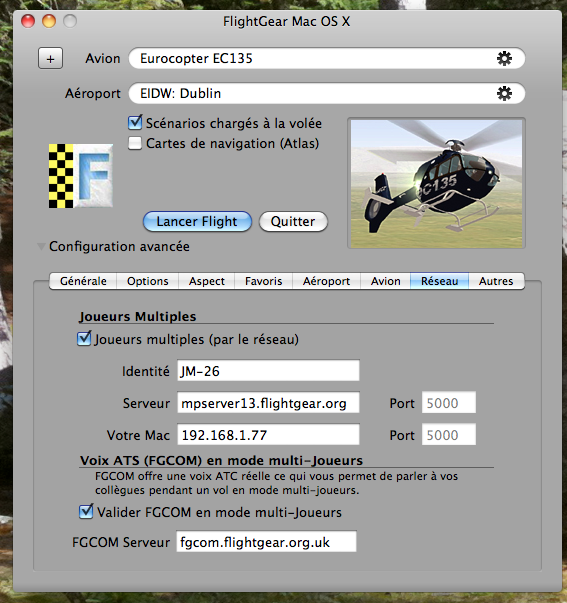The width and height of the screenshot is (567, 603).
Task: Toggle Scénarios chargés à la volée checkbox
Action: 135,123
